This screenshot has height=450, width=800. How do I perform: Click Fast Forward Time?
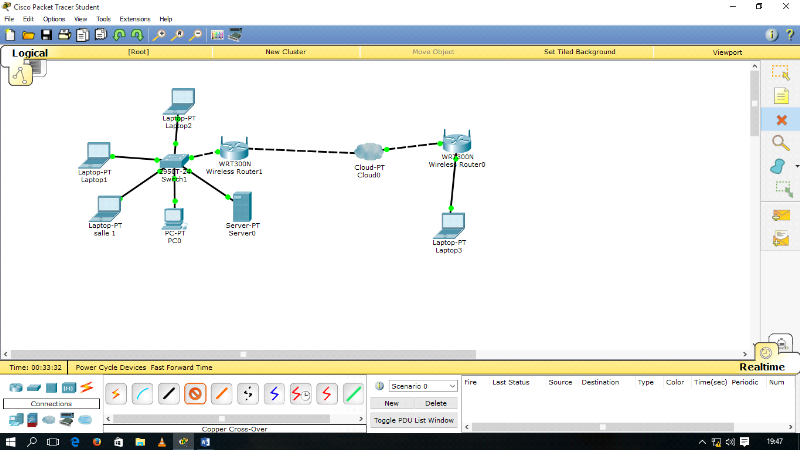(x=181, y=367)
